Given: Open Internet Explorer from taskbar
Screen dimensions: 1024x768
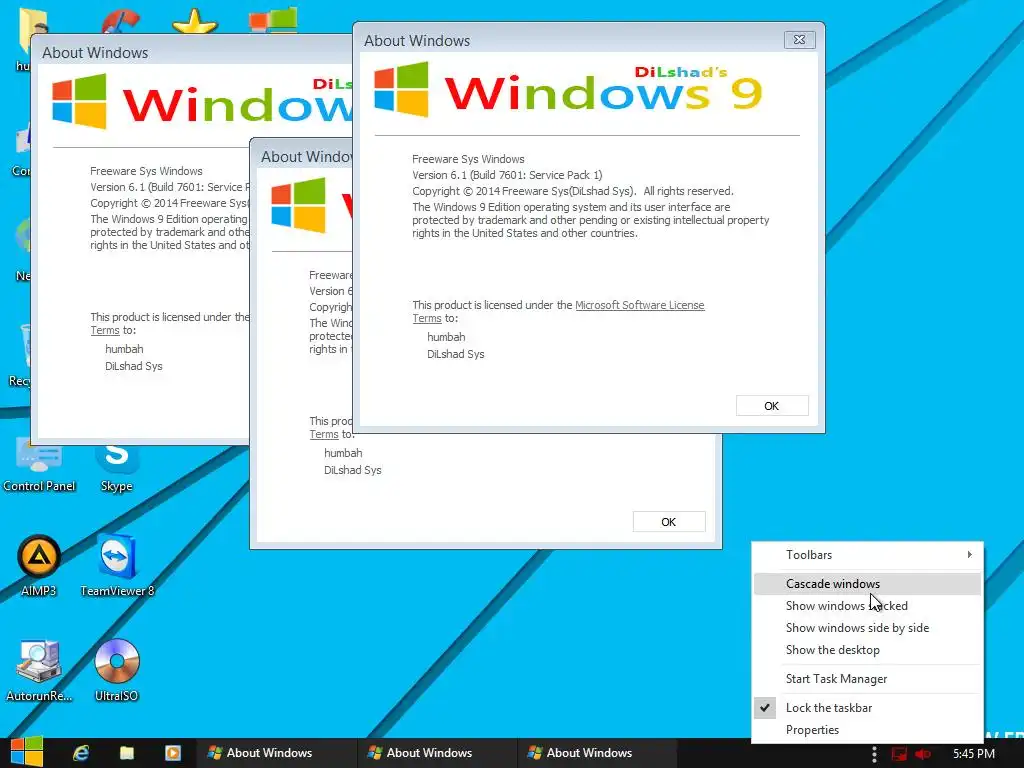Looking at the screenshot, I should (x=81, y=753).
